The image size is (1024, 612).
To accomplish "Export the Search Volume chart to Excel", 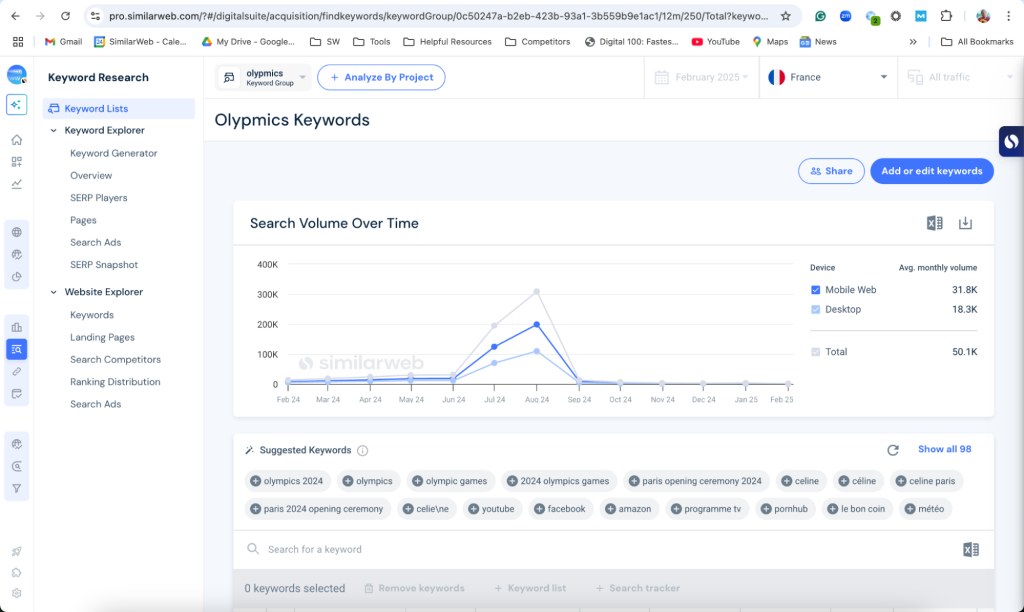I will [934, 223].
